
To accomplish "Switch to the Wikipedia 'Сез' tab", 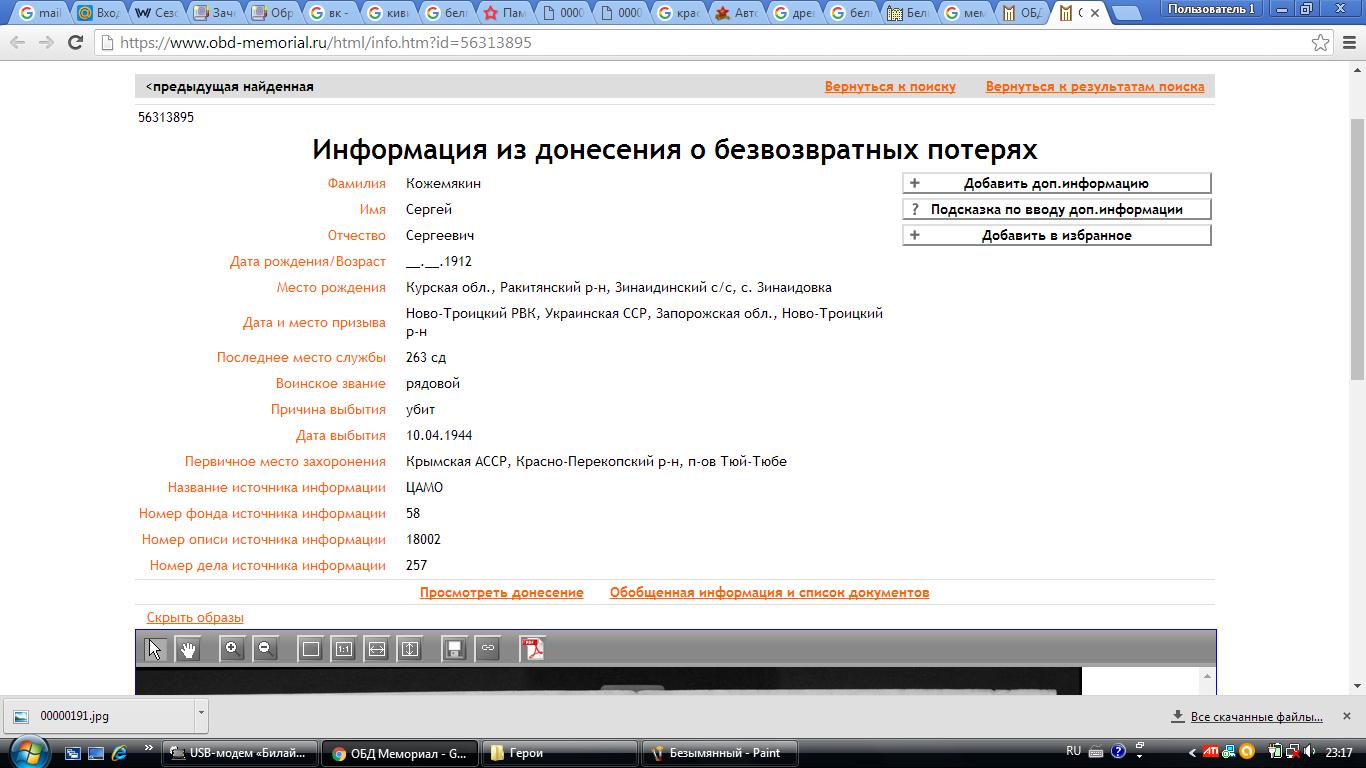I will (156, 13).
